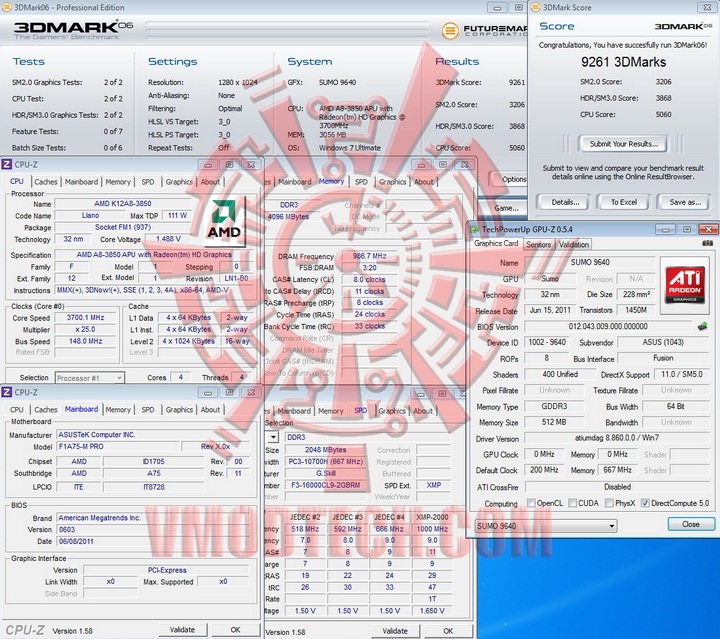Click the GPU-Z Driver Version field

[x=617, y=438]
